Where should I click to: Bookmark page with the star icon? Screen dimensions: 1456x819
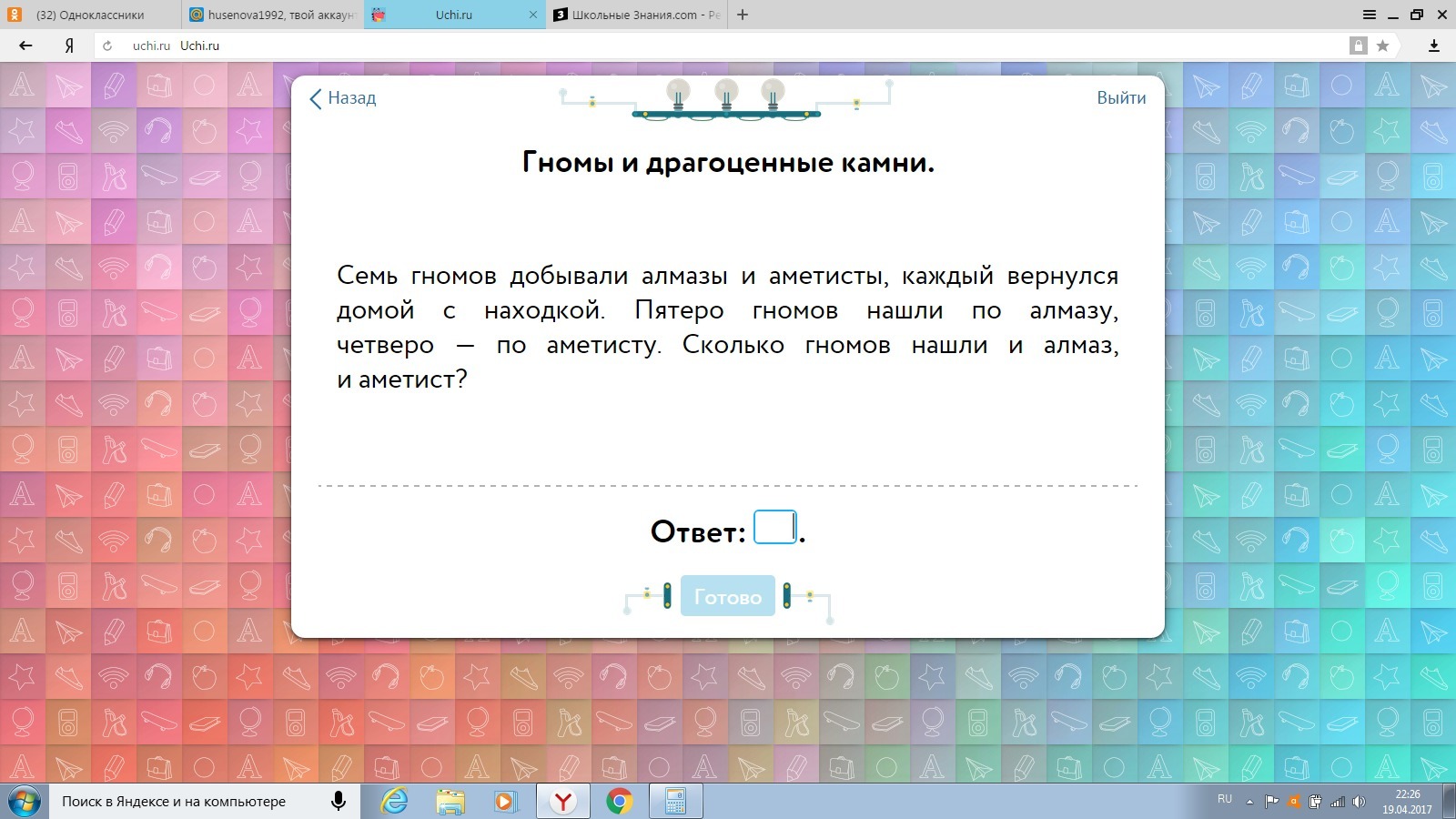[x=1382, y=45]
